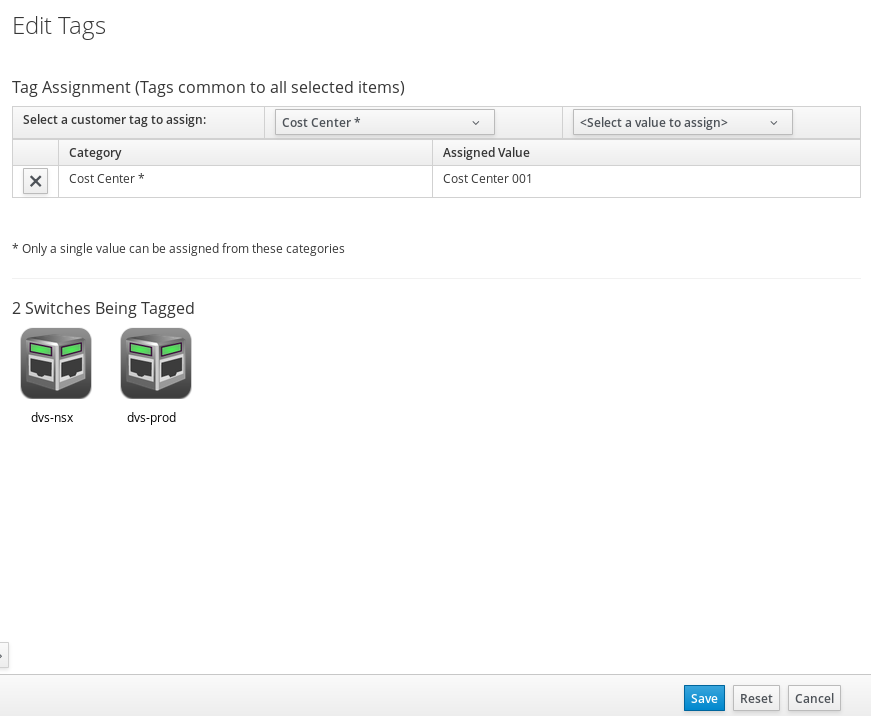Click the dvs-nsx switch thumbnail image
The height and width of the screenshot is (716, 871).
coord(55,362)
